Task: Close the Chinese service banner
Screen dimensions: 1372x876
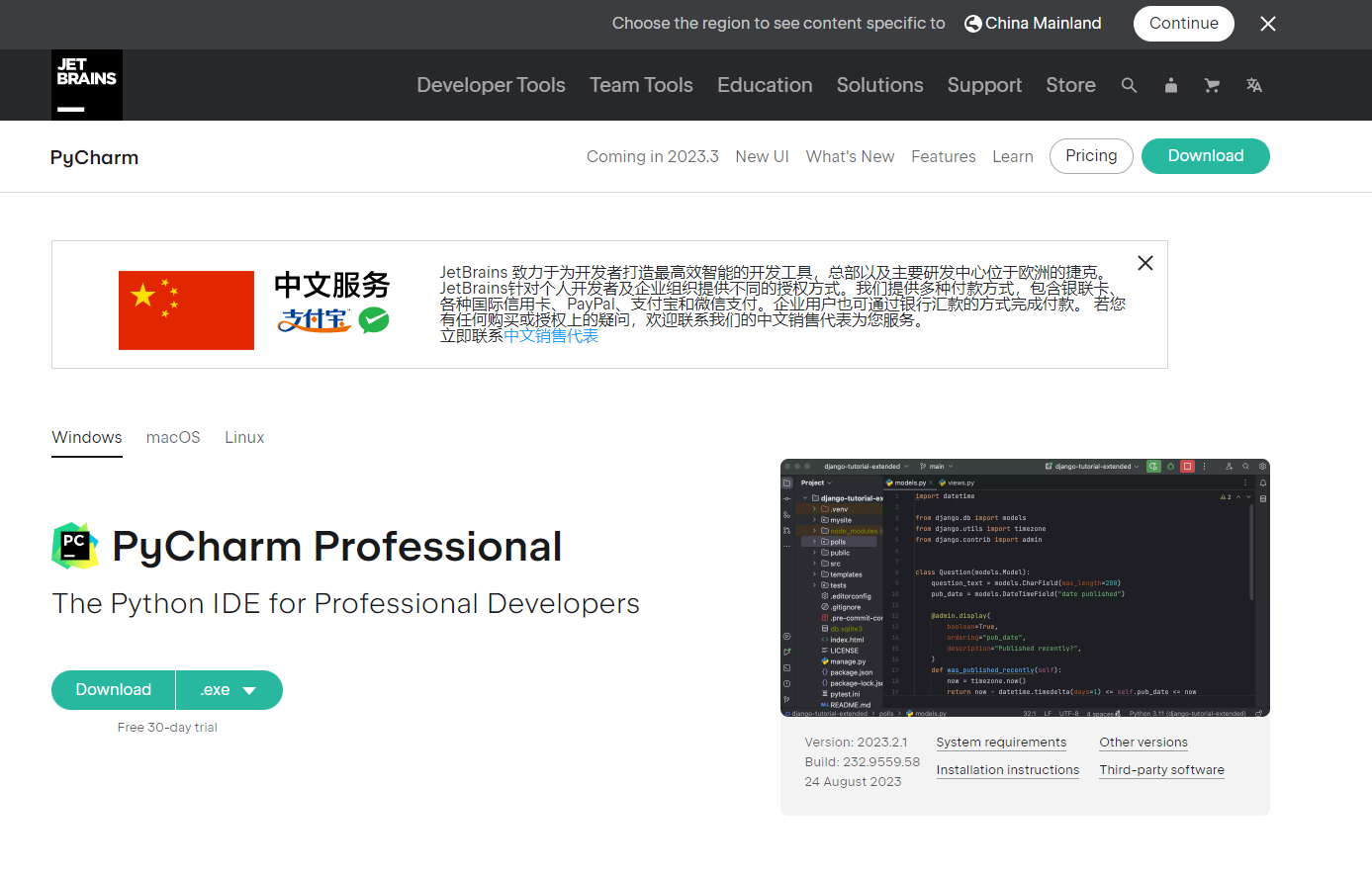Action: tap(1145, 263)
